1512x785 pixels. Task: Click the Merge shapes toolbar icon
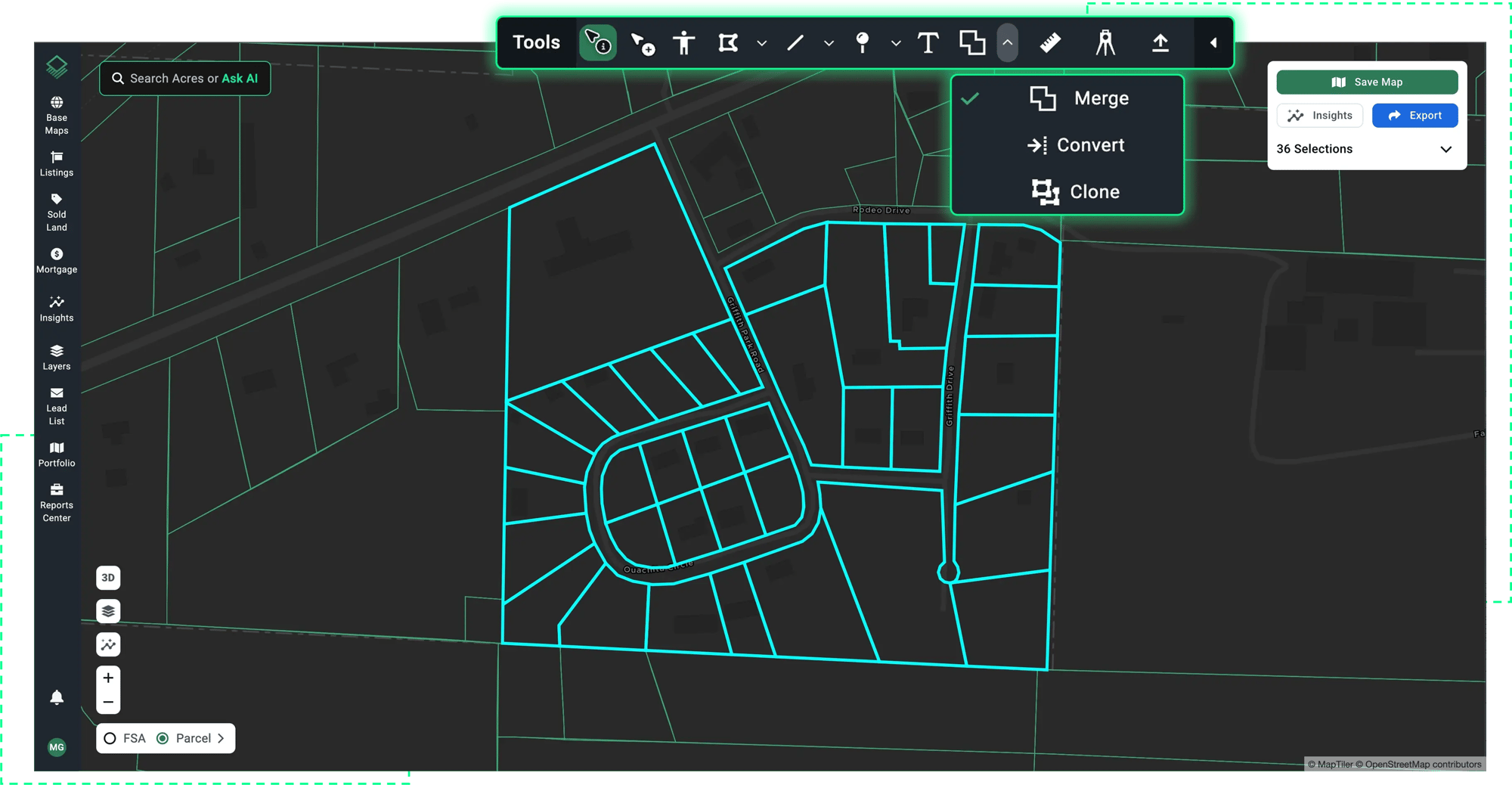[972, 43]
